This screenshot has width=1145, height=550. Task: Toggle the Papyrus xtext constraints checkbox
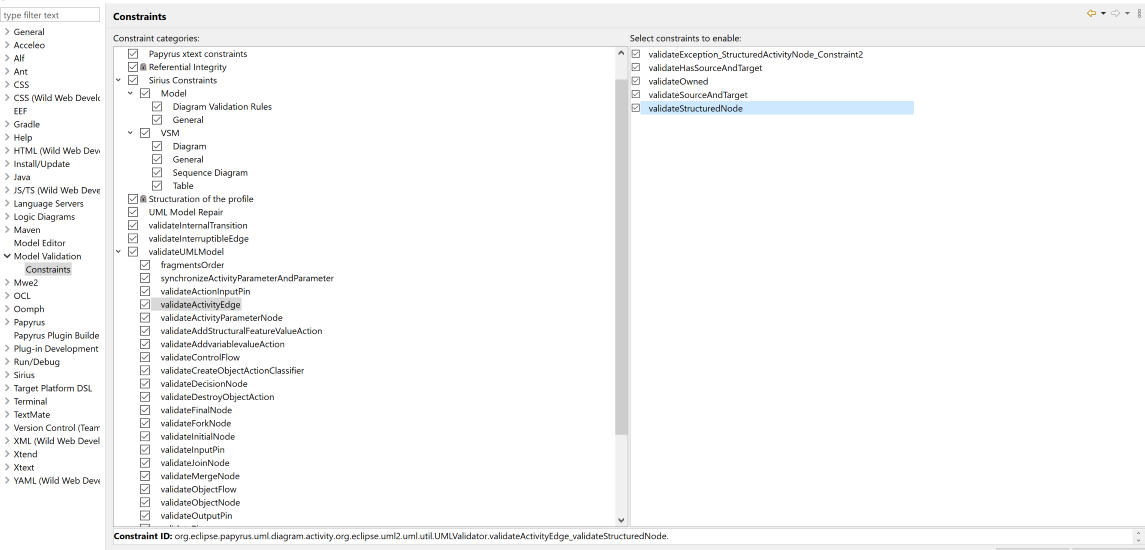133,54
